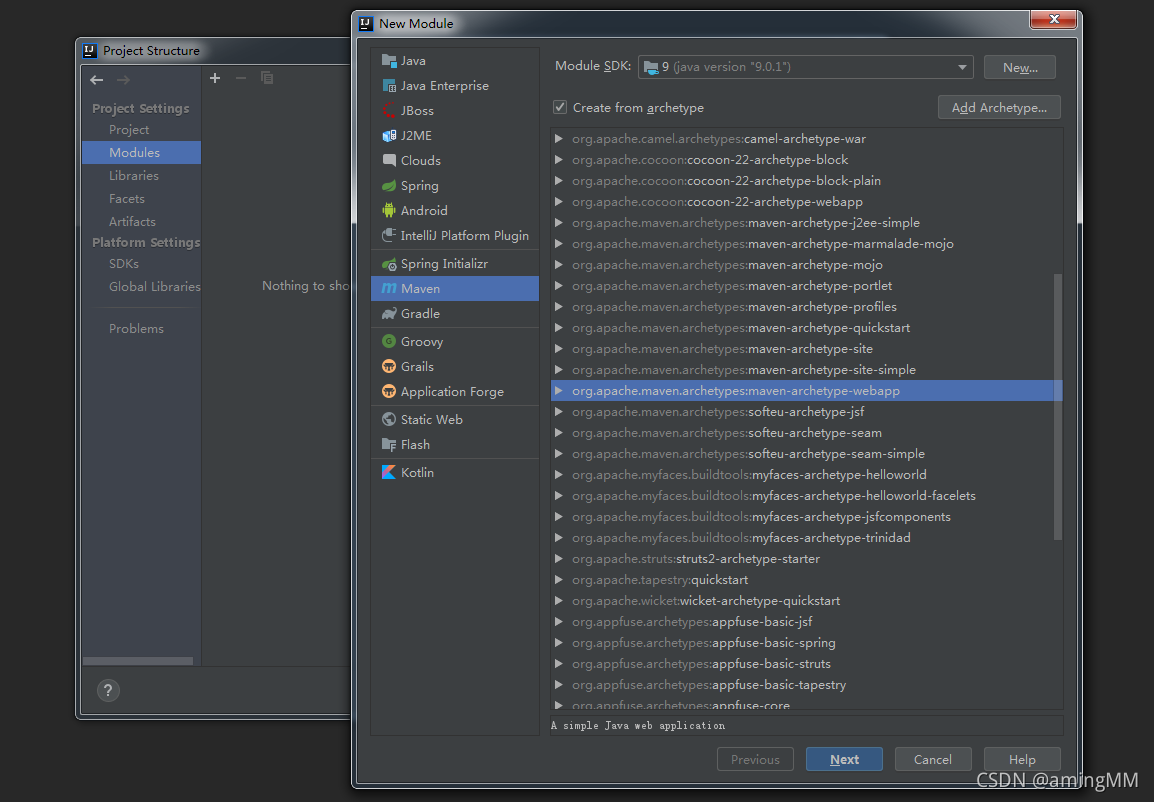Click the Previous button
This screenshot has width=1154, height=802.
[755, 759]
